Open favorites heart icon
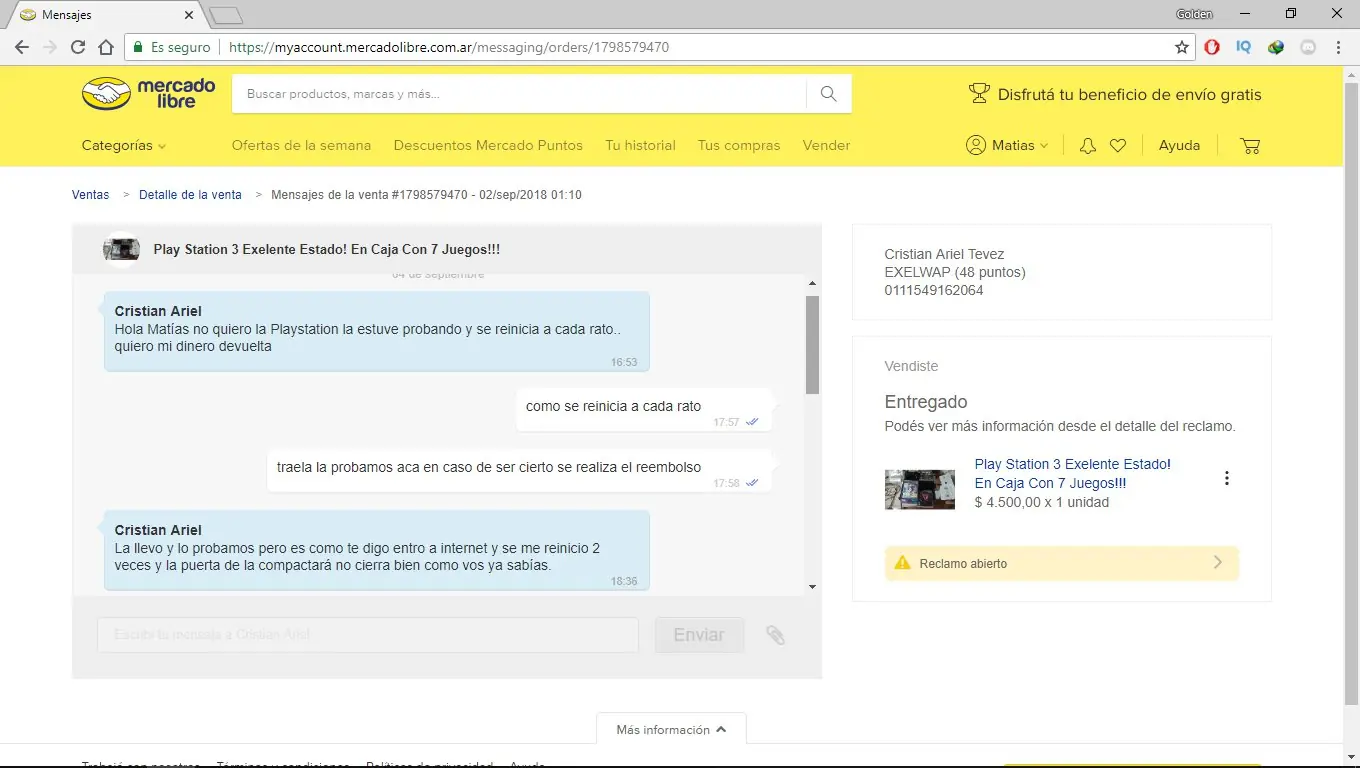The image size is (1360, 768). point(1118,146)
